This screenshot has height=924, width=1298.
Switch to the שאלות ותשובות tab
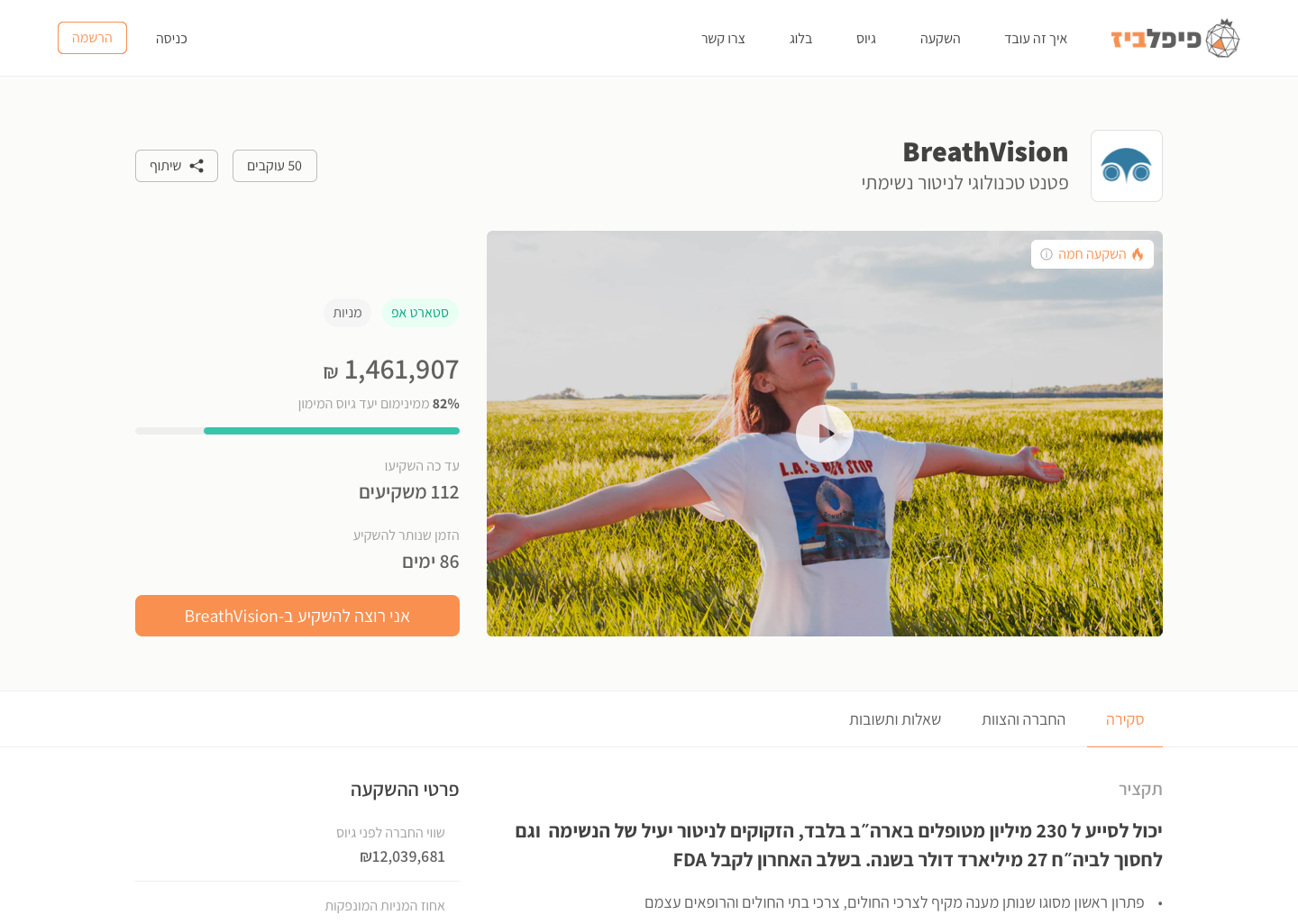pyautogui.click(x=895, y=719)
